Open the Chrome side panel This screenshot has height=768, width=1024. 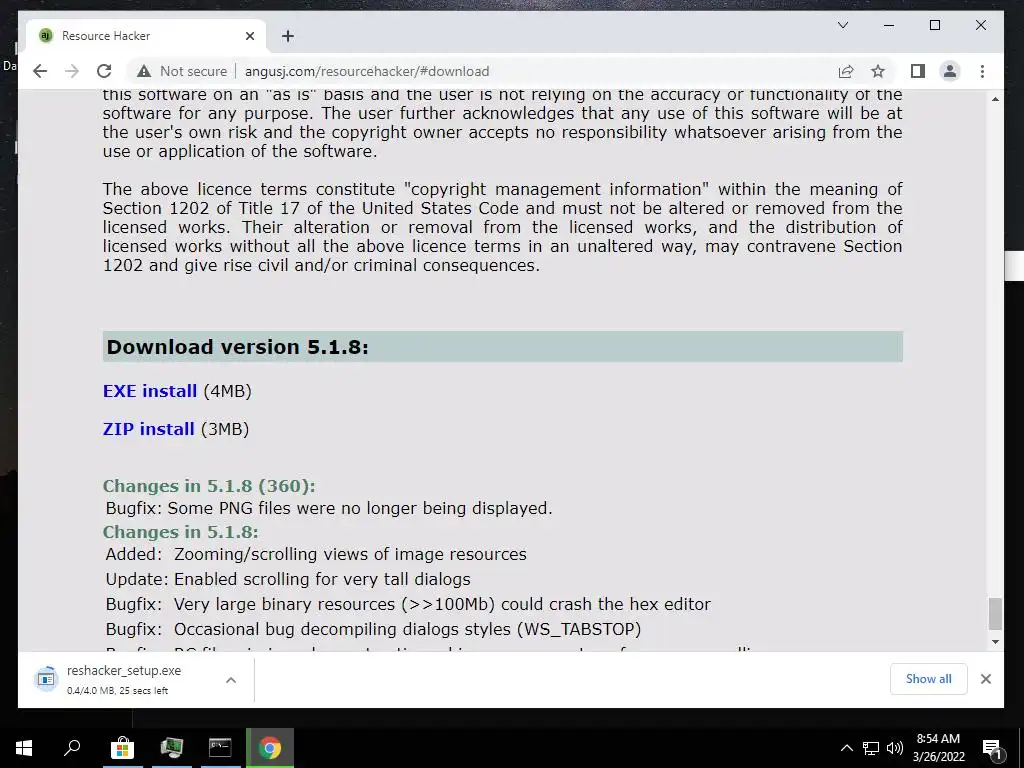[x=918, y=71]
